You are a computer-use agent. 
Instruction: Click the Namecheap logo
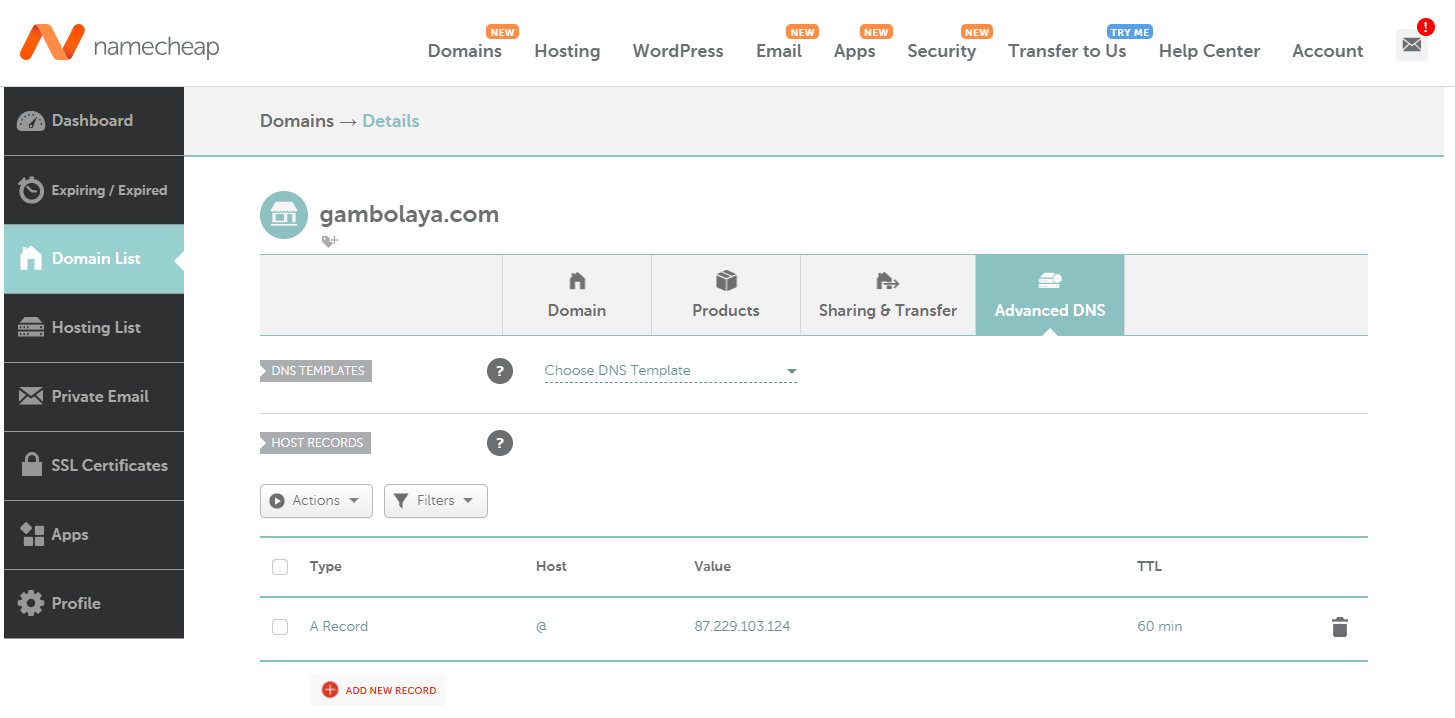click(119, 44)
